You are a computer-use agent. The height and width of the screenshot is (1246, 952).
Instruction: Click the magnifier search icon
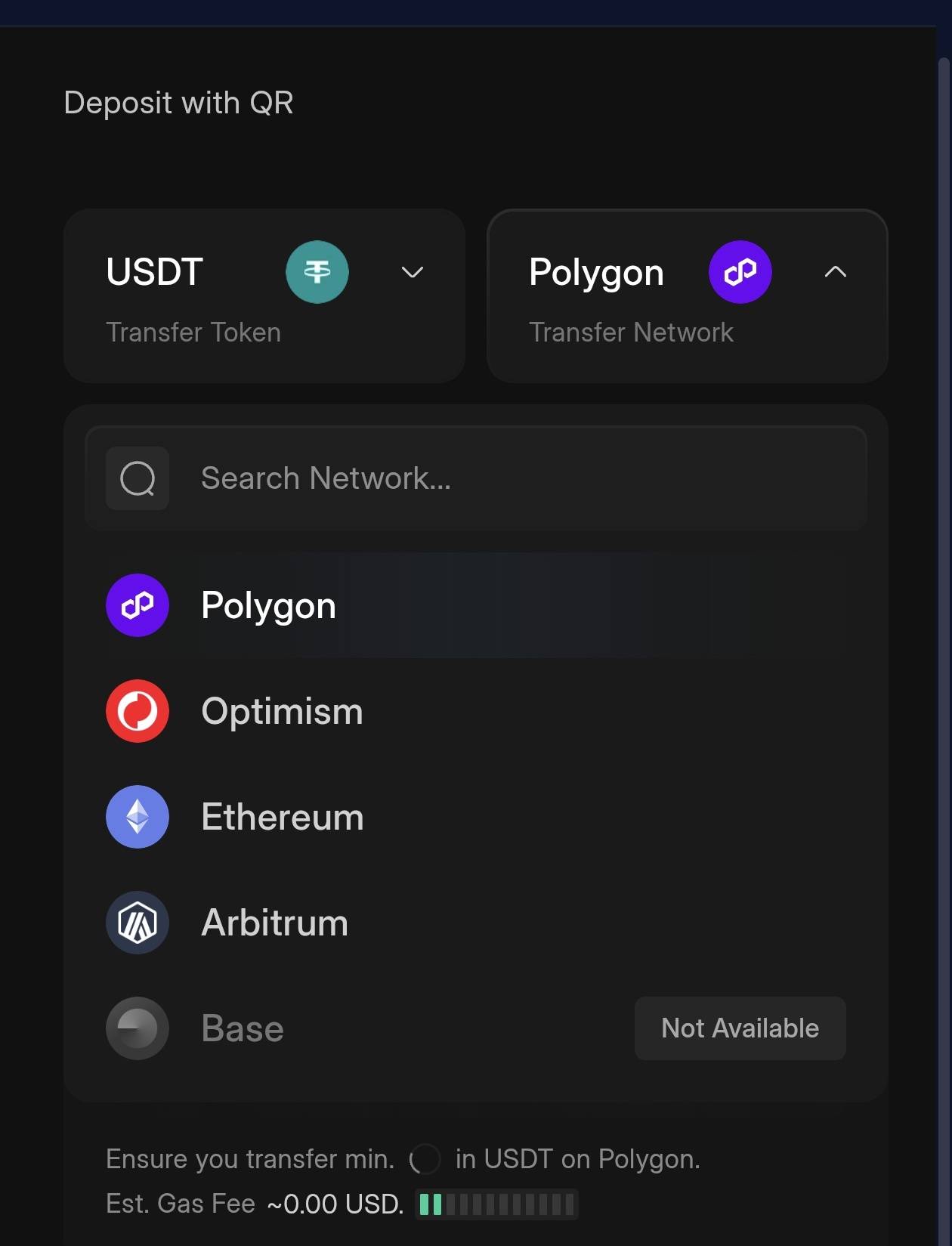(x=138, y=478)
